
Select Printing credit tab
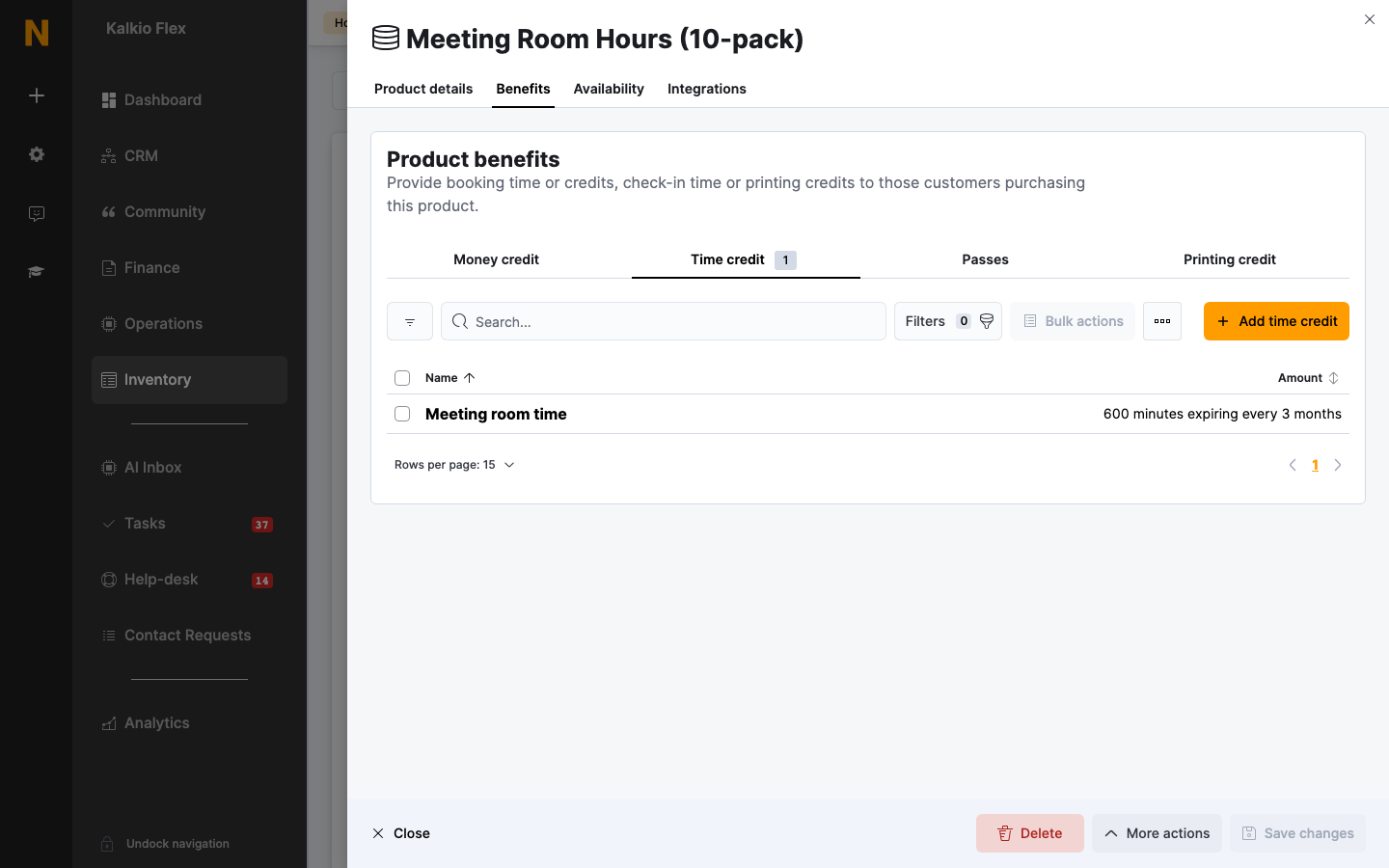click(x=1230, y=259)
